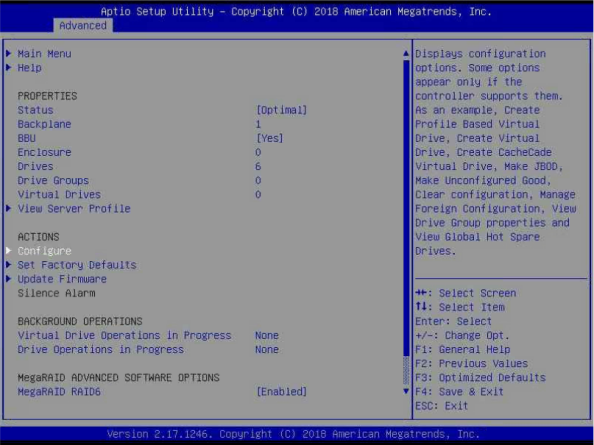The image size is (594, 445).
Task: Click the arrow icon beside Main Menu
Action: [x=8, y=53]
